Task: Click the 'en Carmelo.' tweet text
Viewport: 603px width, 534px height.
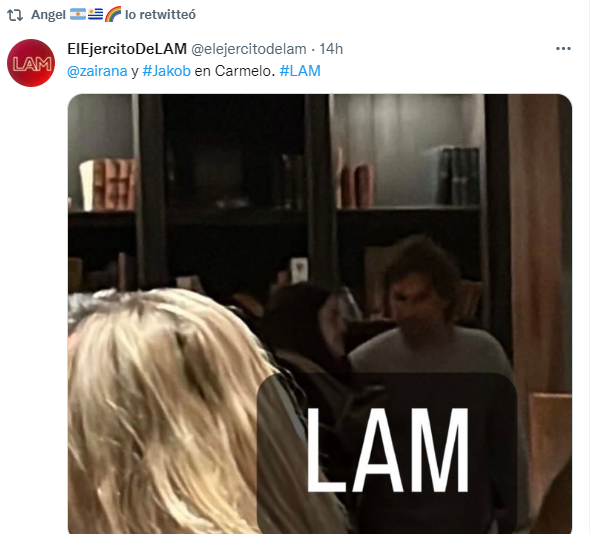Action: [x=235, y=71]
